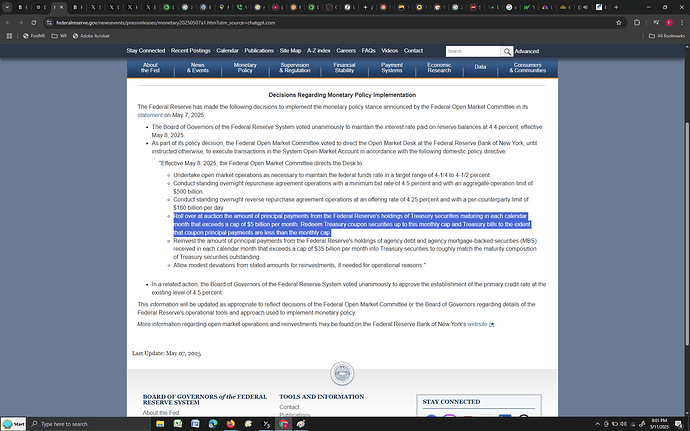Bookmark this page with the star icon

(619, 23)
